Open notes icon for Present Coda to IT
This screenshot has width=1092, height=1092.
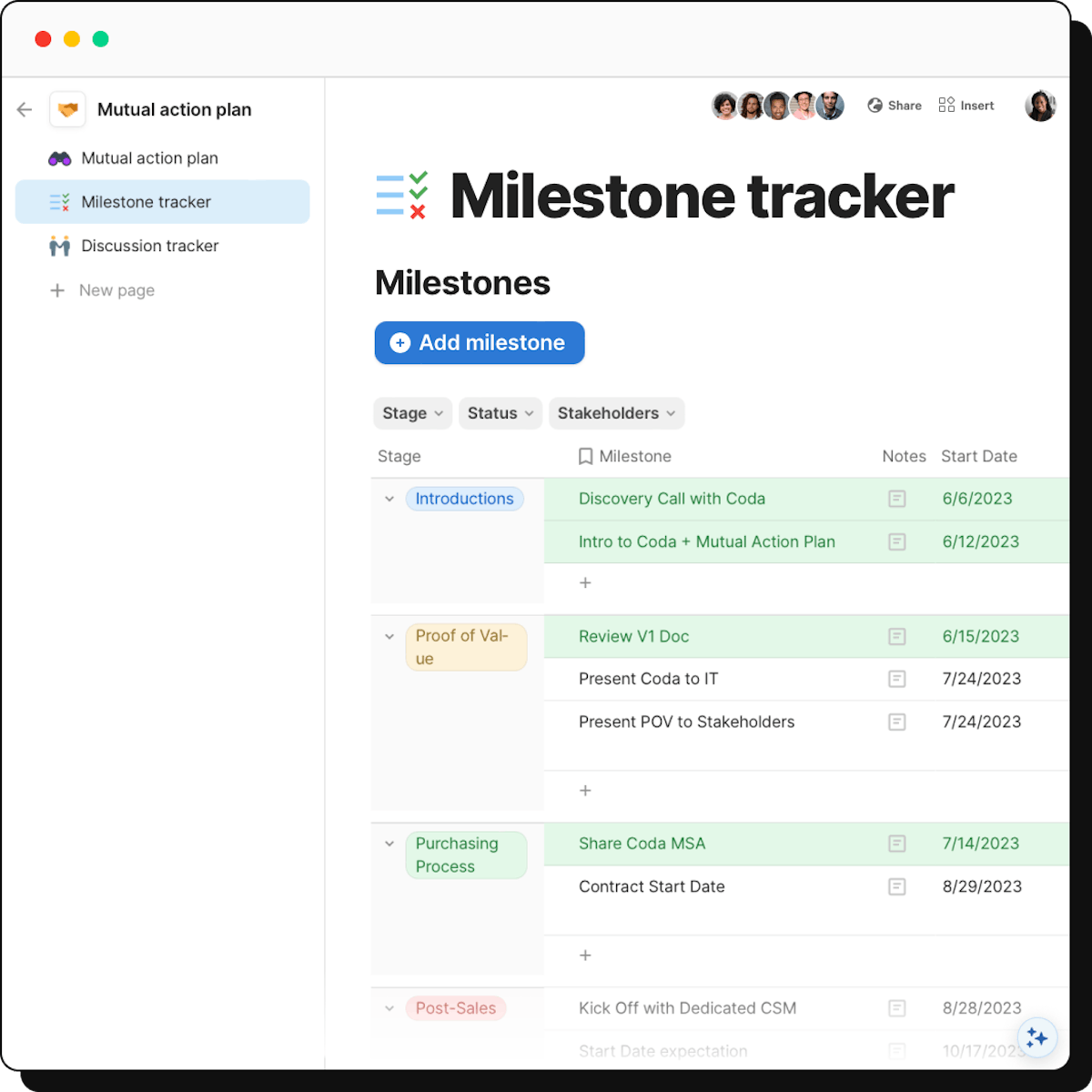(x=896, y=679)
